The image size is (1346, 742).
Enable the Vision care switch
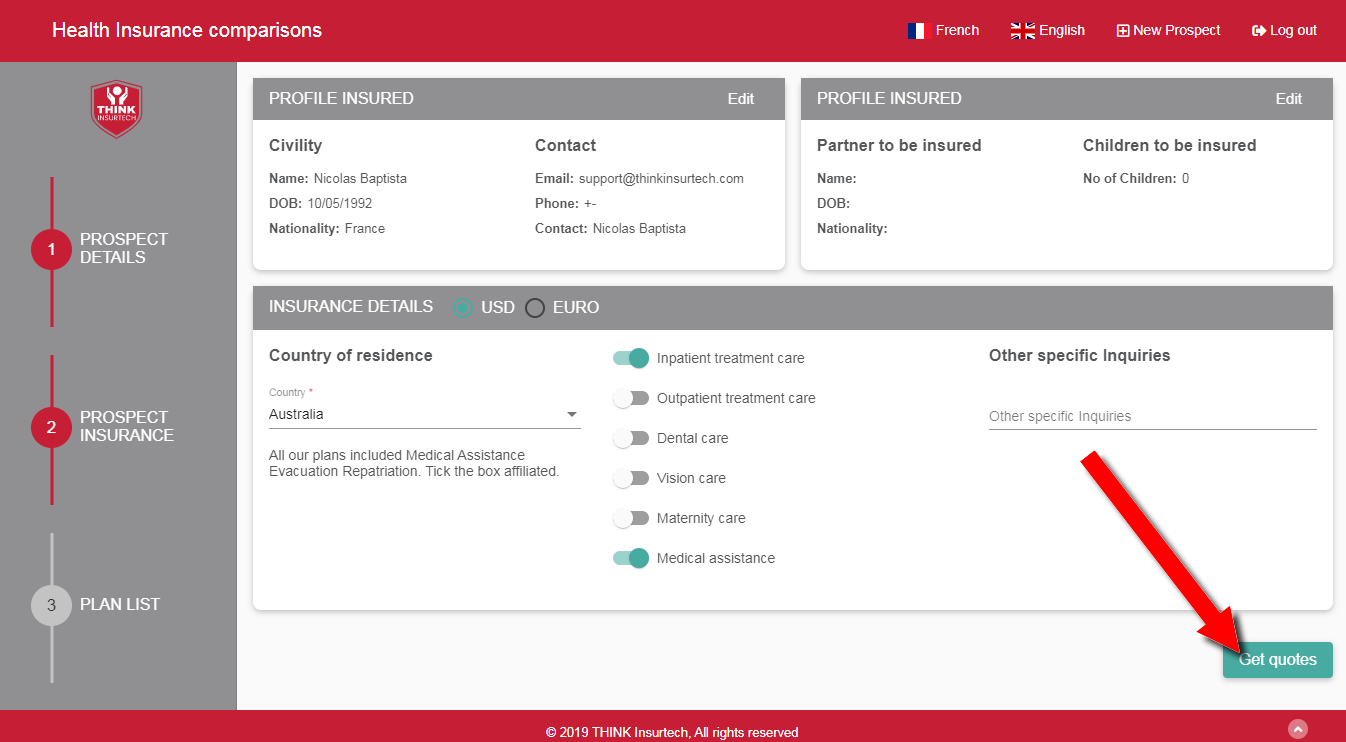631,478
